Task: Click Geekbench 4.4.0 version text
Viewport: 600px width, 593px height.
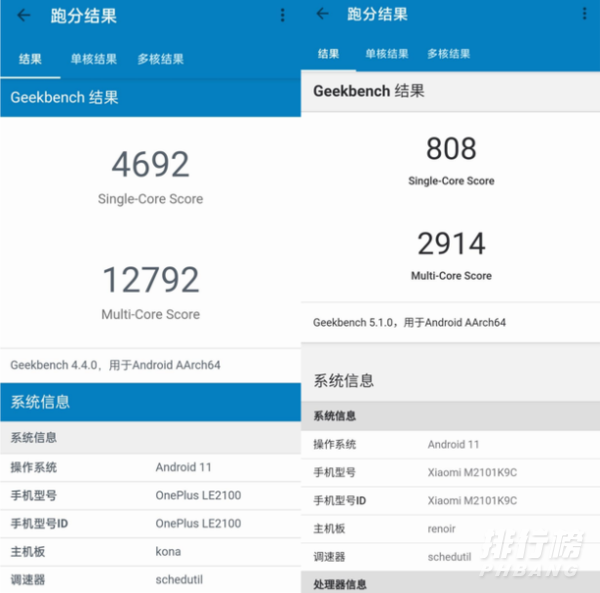Action: pyautogui.click(x=115, y=365)
